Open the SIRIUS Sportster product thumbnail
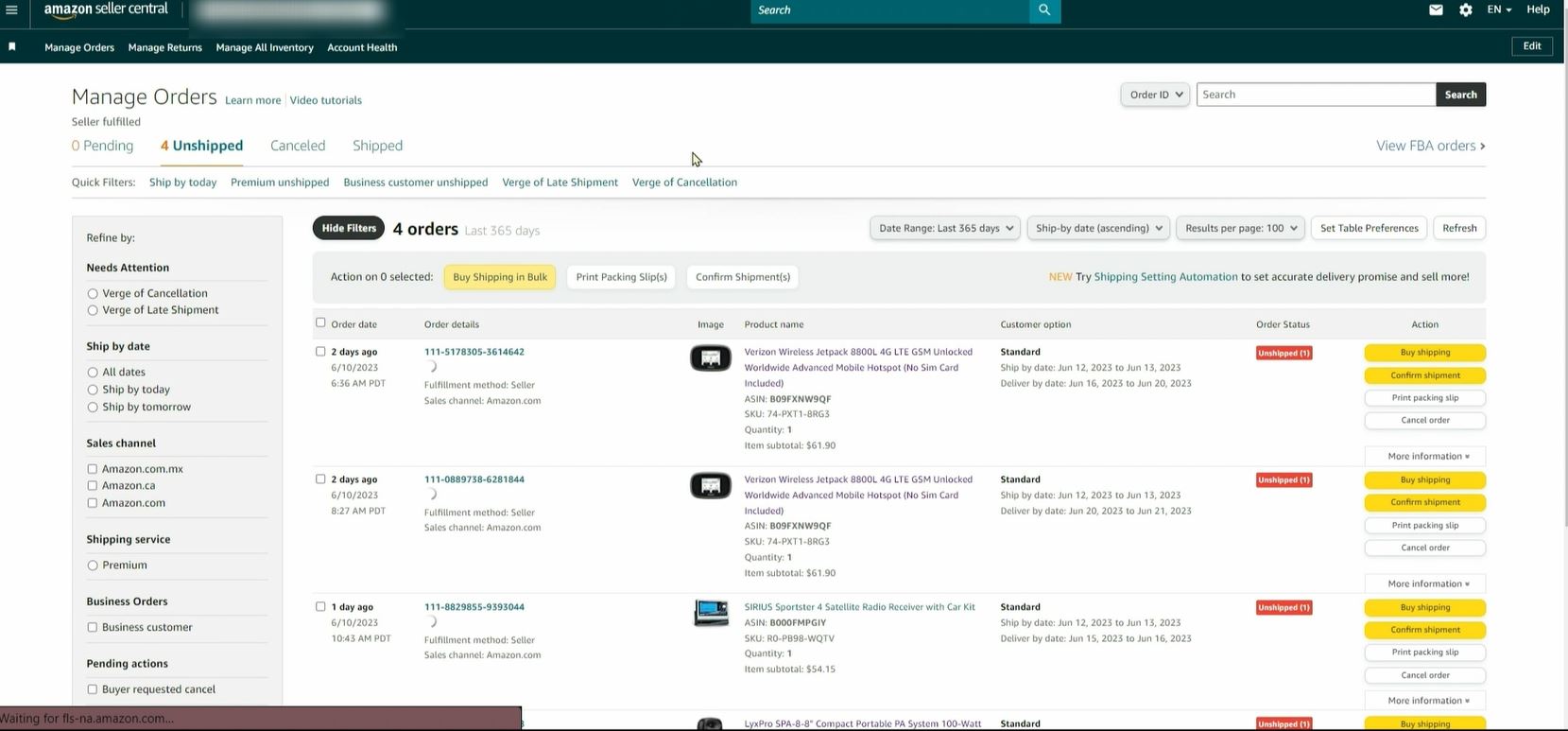The height and width of the screenshot is (731, 1568). [711, 613]
